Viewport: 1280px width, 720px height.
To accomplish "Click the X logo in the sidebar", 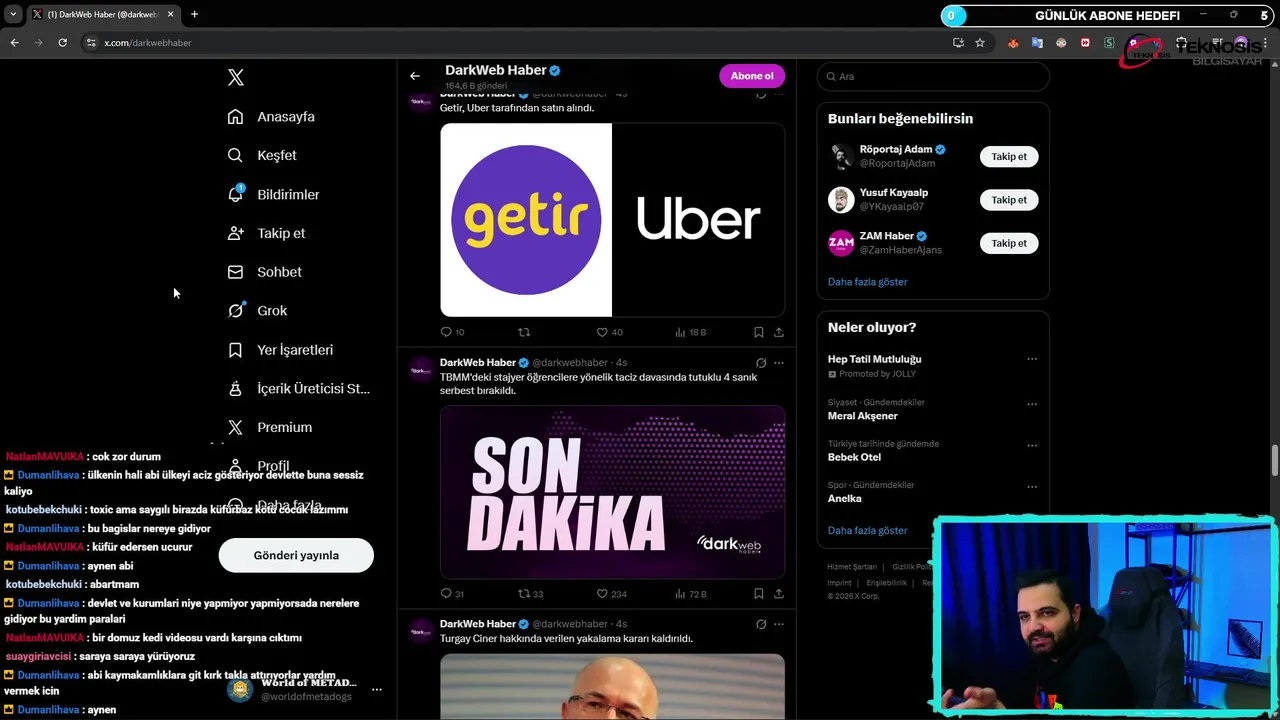I will point(235,78).
